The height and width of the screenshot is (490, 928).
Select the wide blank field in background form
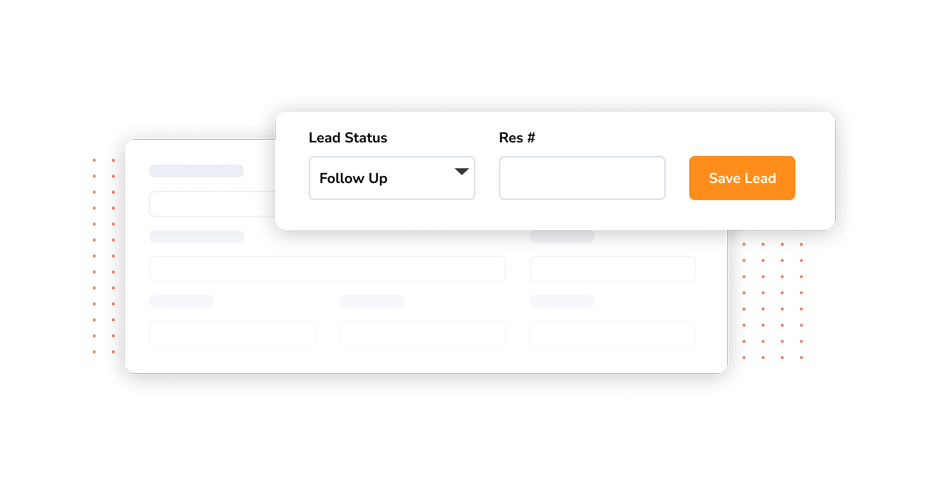[327, 269]
